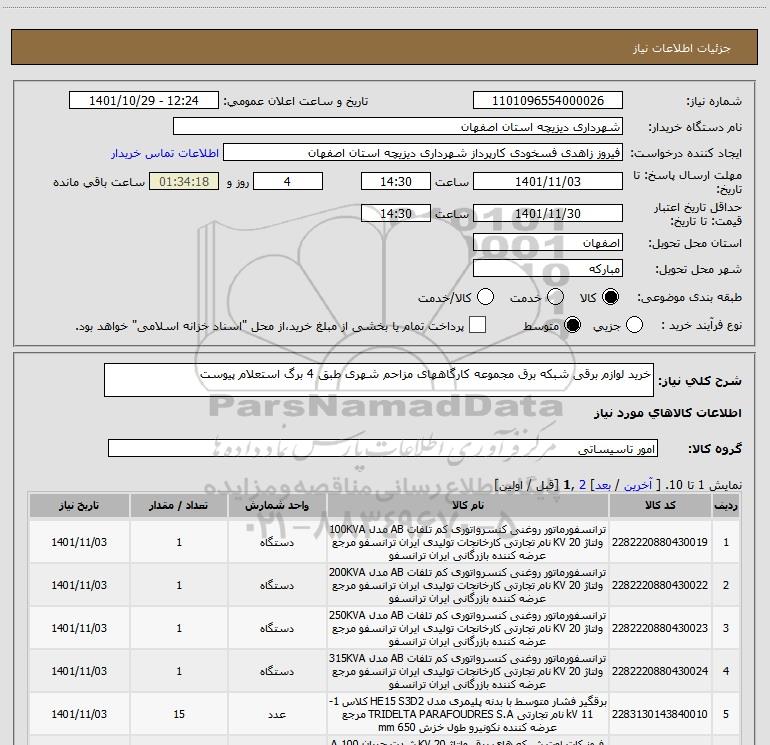The height and width of the screenshot is (745, 770).
Task: Open the بعد next page link
Action: [x=603, y=485]
